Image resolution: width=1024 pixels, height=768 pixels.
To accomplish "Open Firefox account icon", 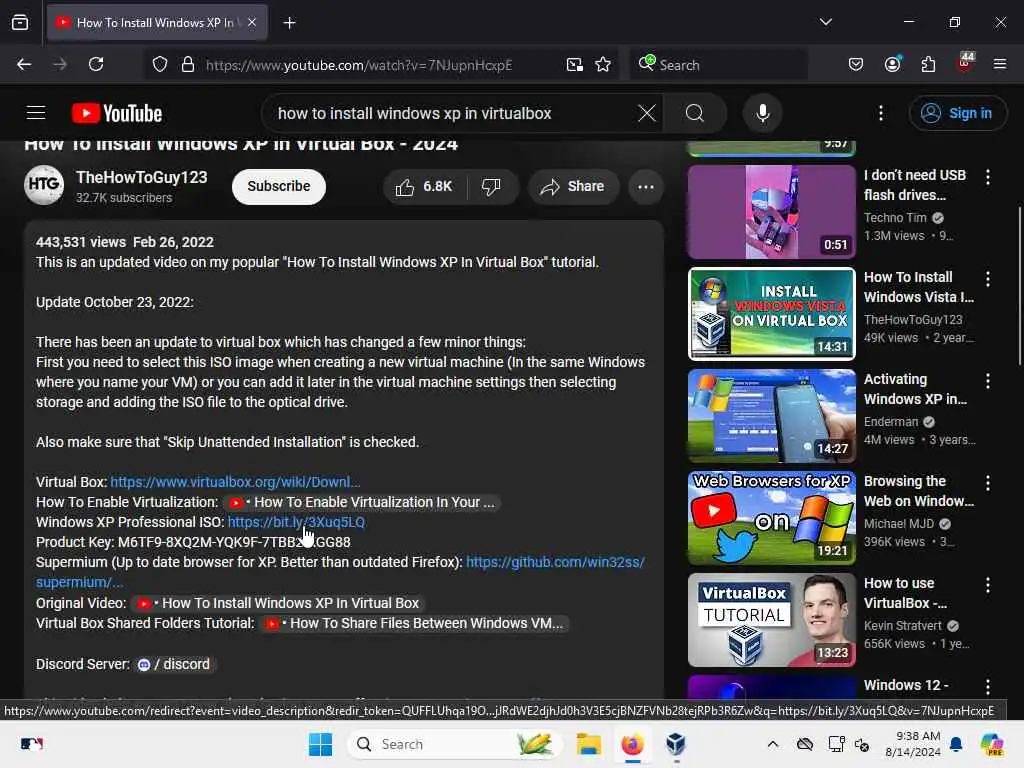I will point(892,64).
